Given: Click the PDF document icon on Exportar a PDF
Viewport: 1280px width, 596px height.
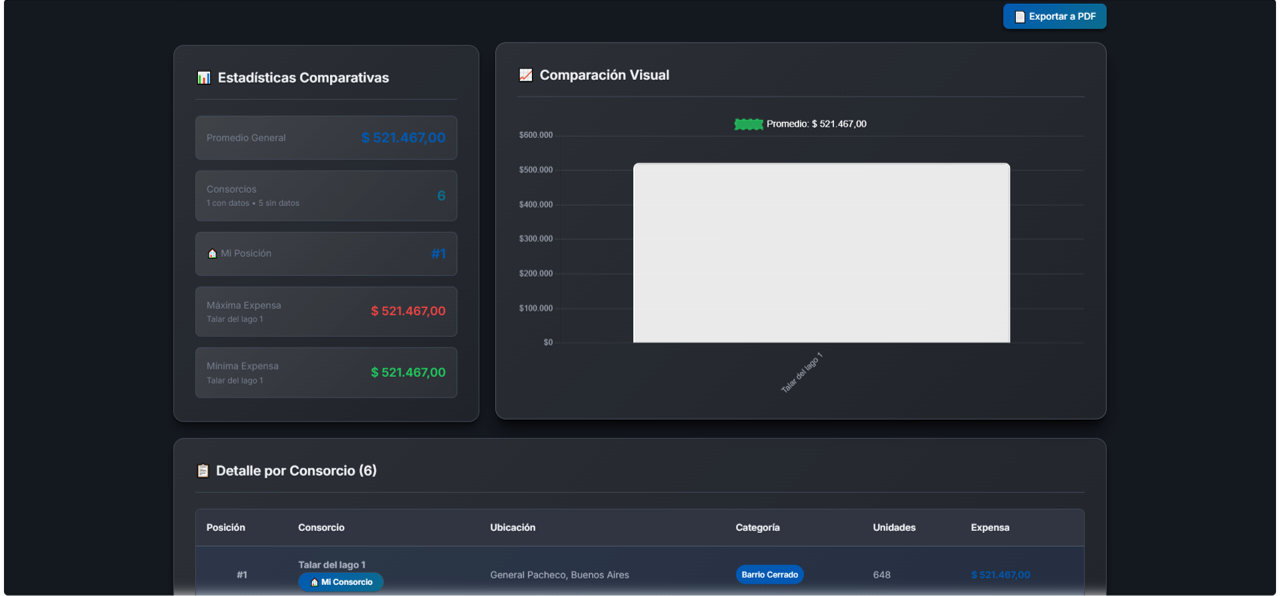Looking at the screenshot, I should click(1019, 16).
